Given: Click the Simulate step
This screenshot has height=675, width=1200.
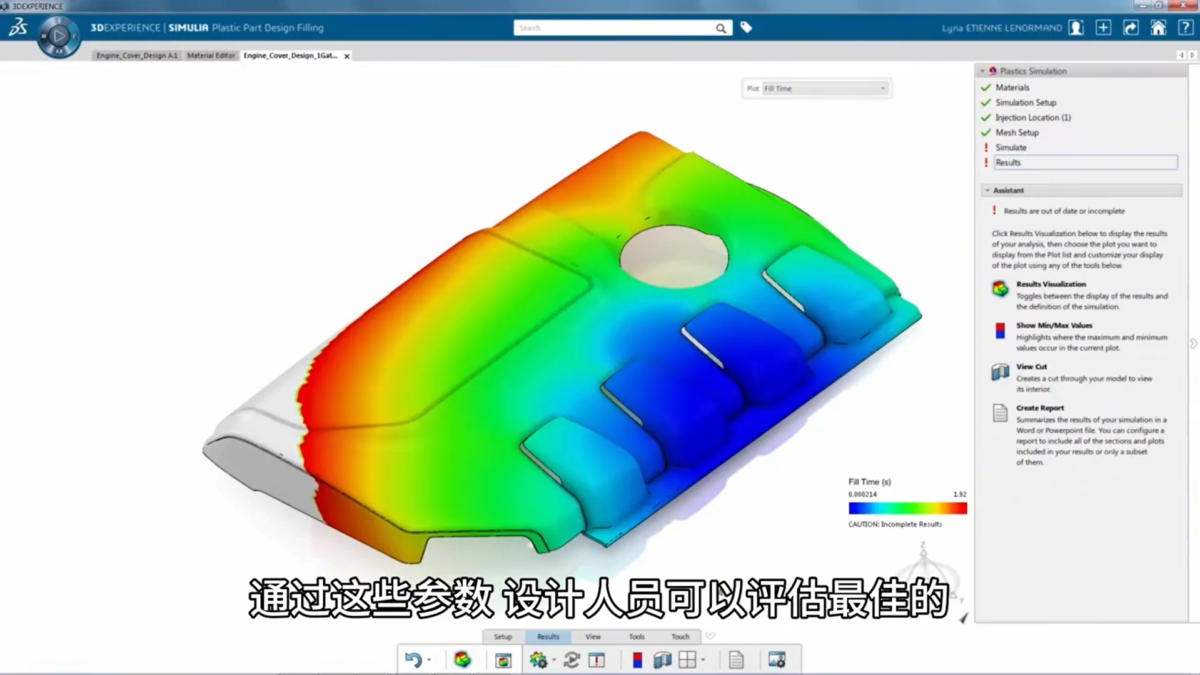Looking at the screenshot, I should [1010, 147].
